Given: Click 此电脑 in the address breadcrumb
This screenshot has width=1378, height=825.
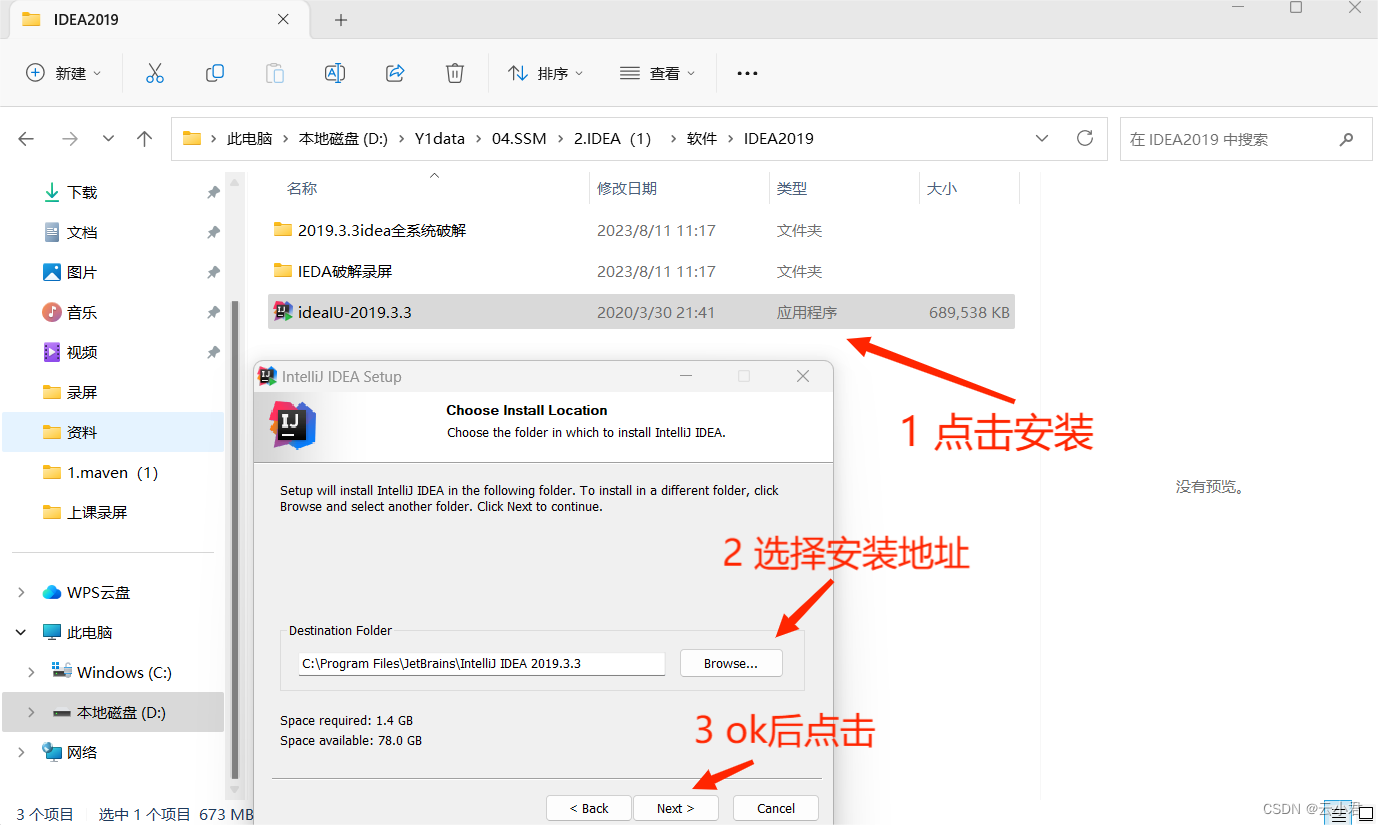Looking at the screenshot, I should click(250, 139).
